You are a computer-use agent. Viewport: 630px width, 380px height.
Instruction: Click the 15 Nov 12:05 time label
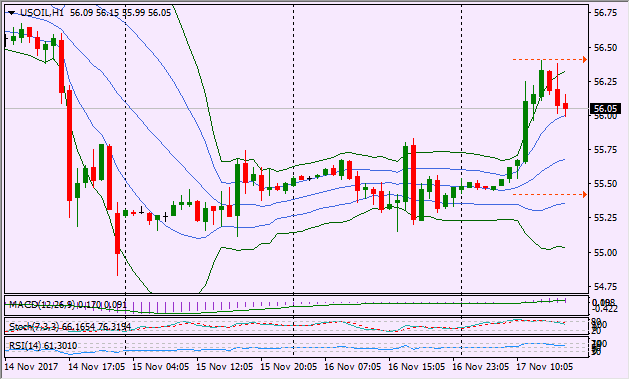click(225, 367)
